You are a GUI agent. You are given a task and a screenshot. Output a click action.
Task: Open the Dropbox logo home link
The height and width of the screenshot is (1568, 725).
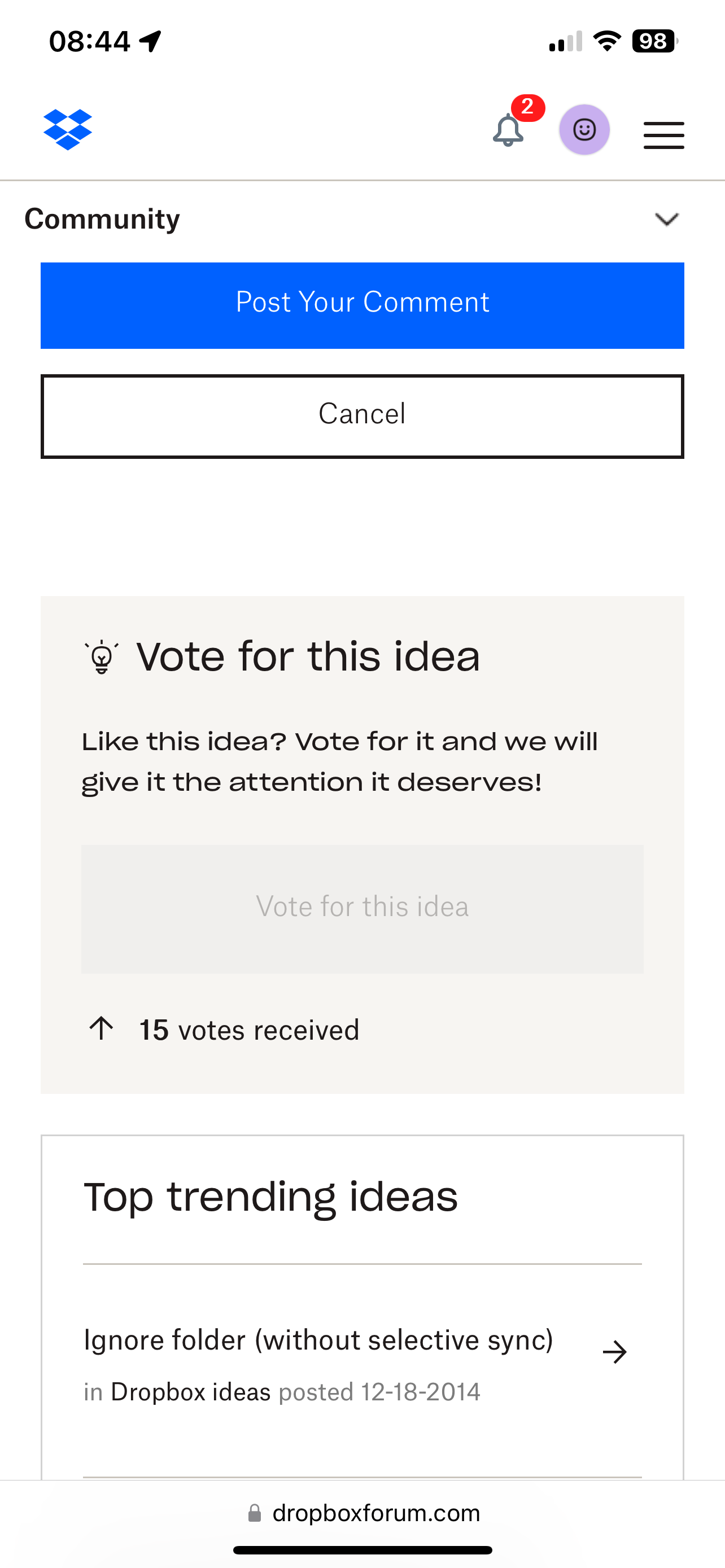(68, 130)
